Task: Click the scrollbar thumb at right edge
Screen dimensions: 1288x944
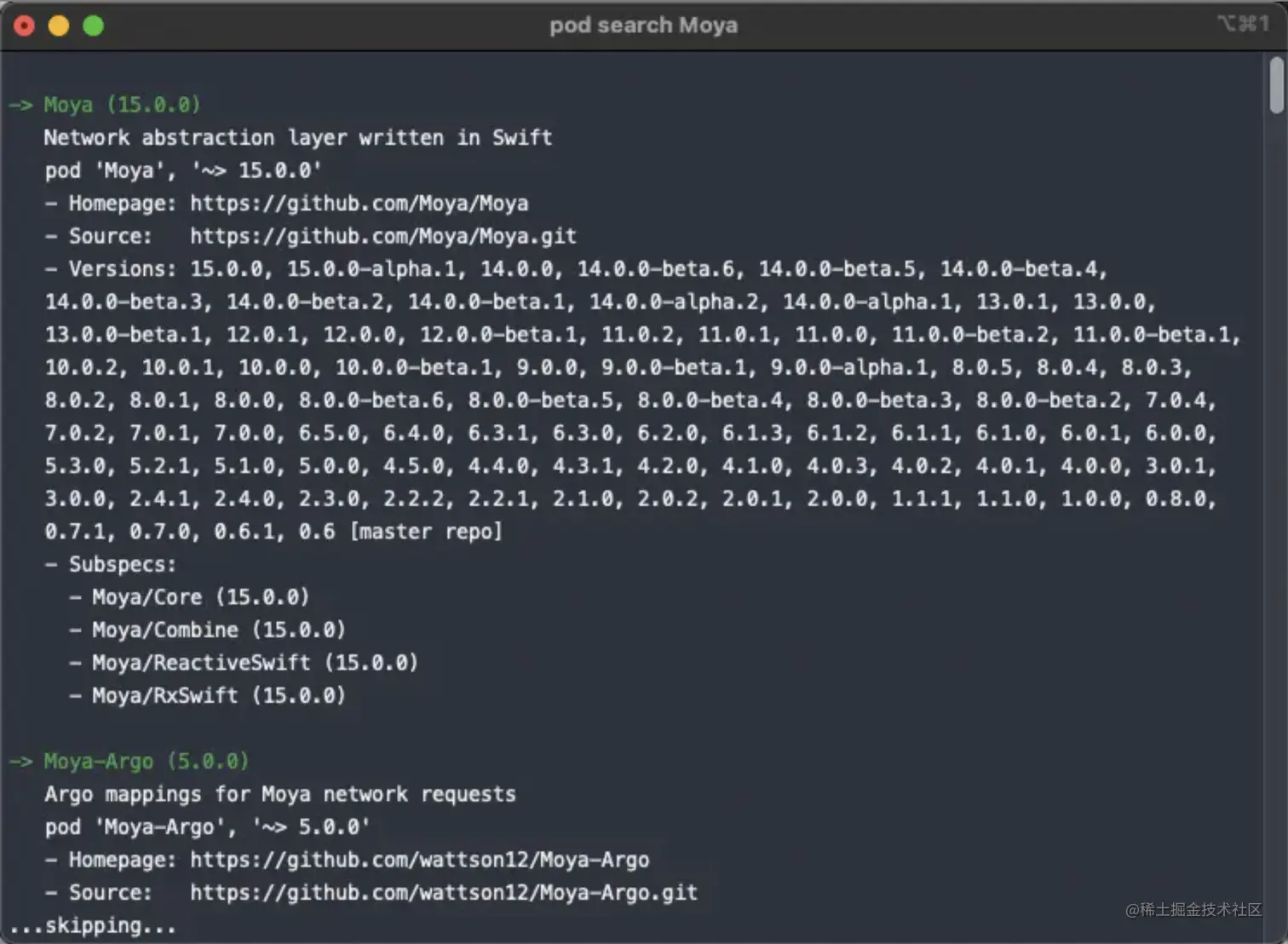Action: (x=1276, y=85)
